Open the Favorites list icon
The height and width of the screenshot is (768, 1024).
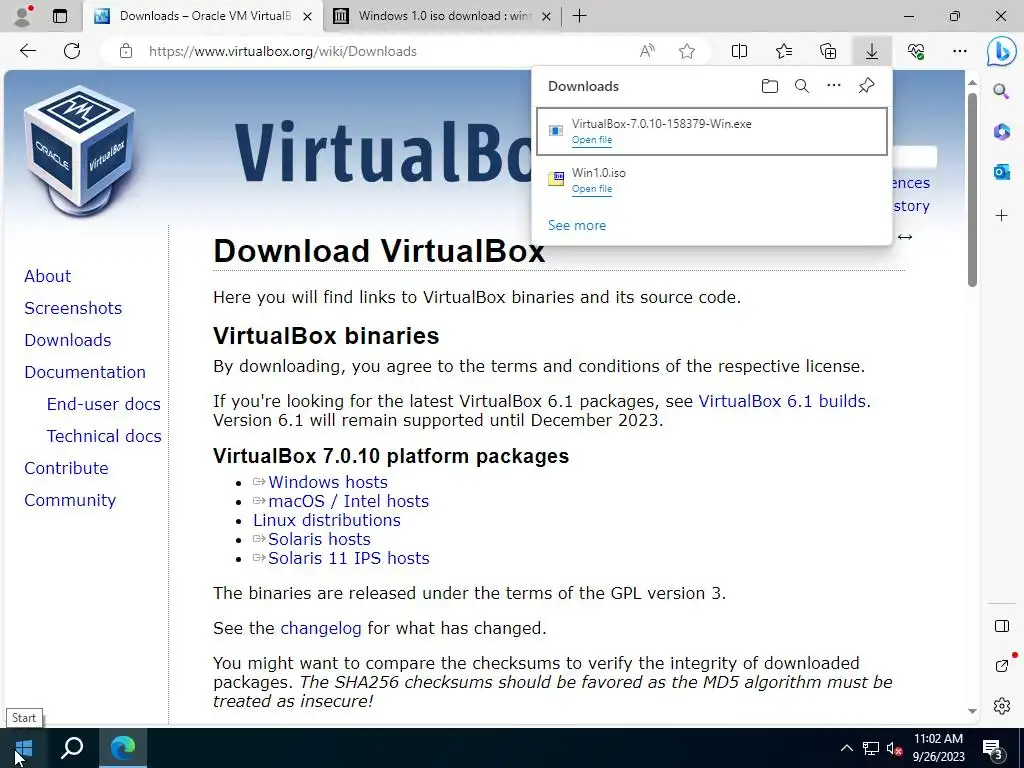point(784,51)
